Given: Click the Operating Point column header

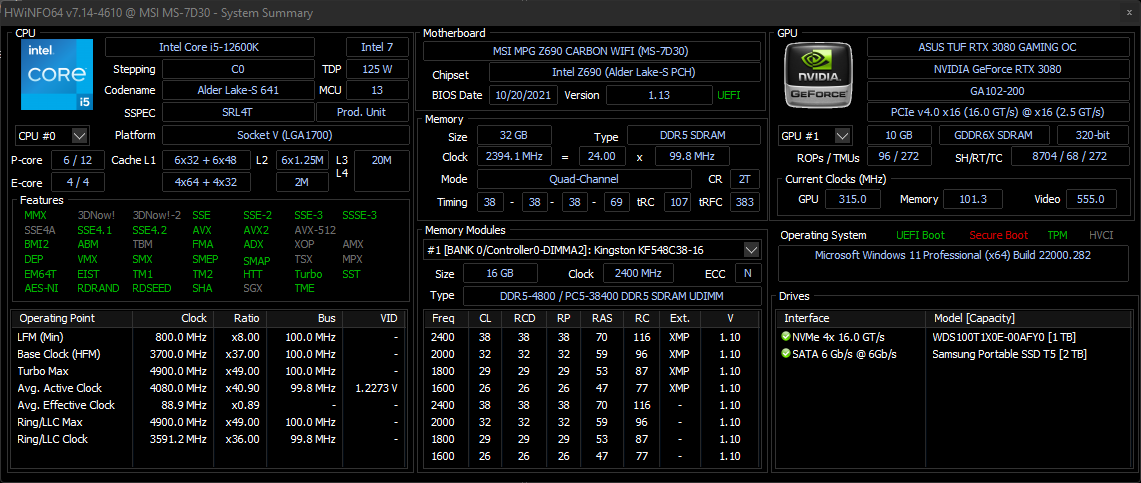Looking at the screenshot, I should [73, 319].
